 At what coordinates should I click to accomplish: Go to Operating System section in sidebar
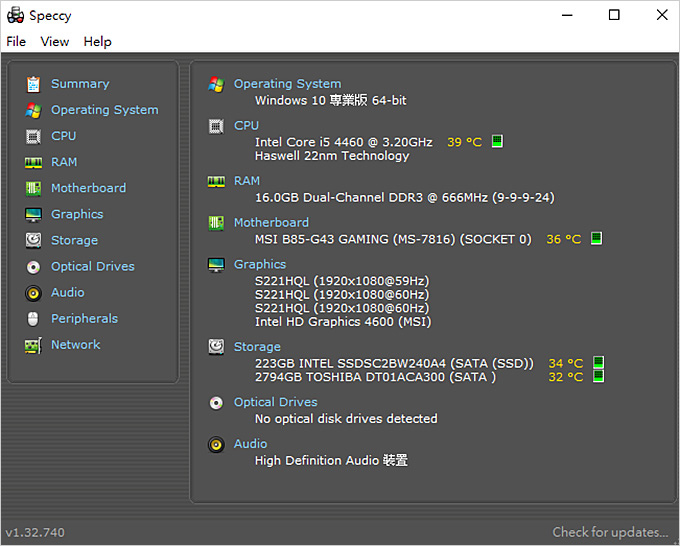[x=105, y=110]
